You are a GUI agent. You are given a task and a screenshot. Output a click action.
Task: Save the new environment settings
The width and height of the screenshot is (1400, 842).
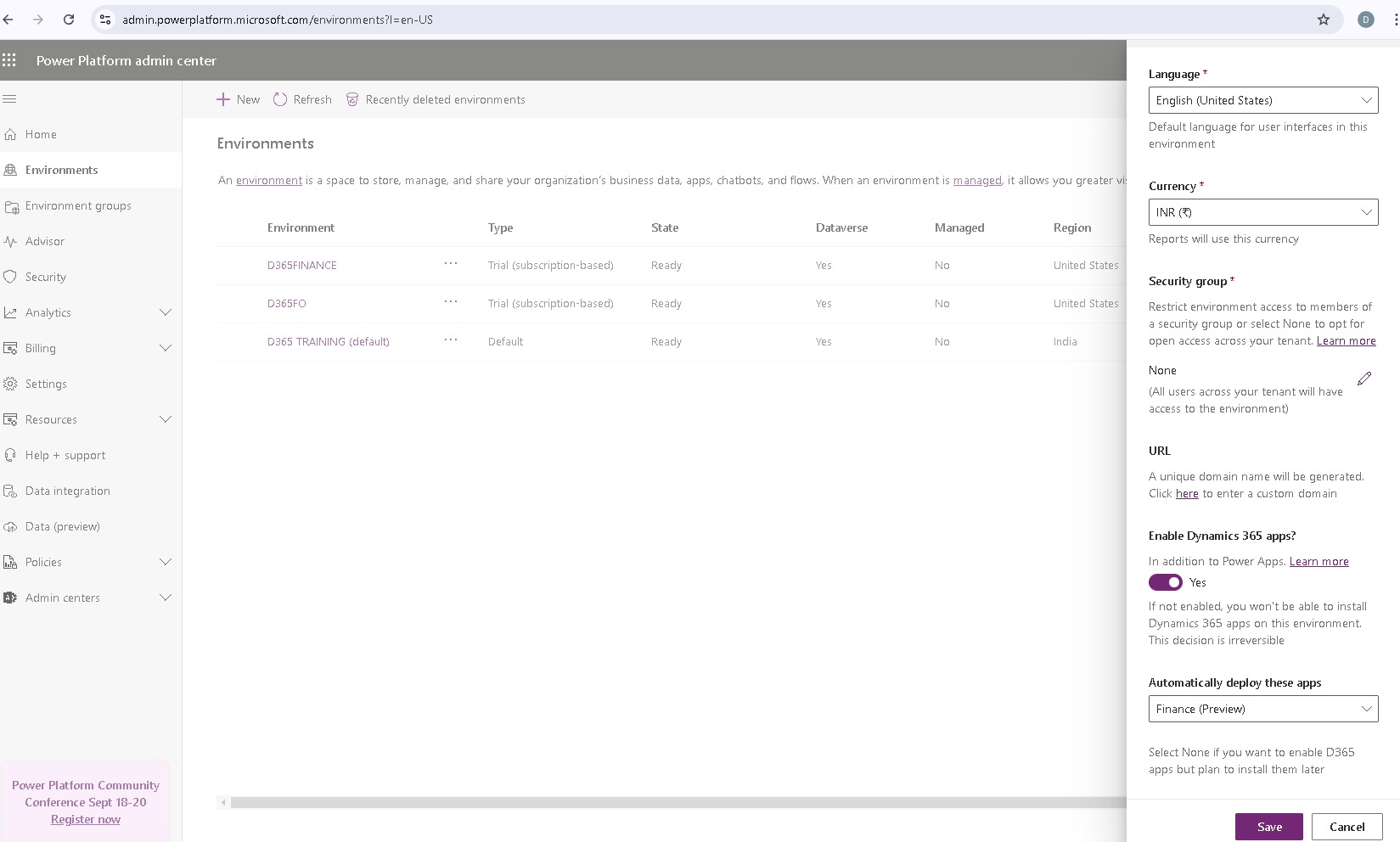click(1268, 827)
